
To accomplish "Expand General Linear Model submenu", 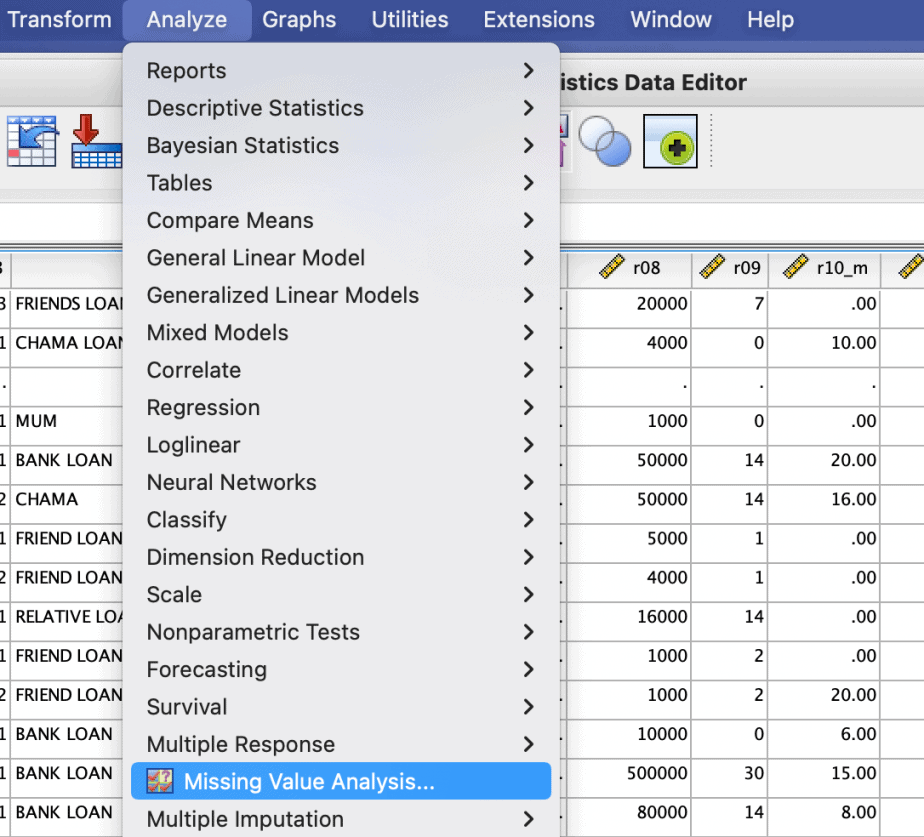I will point(341,258).
